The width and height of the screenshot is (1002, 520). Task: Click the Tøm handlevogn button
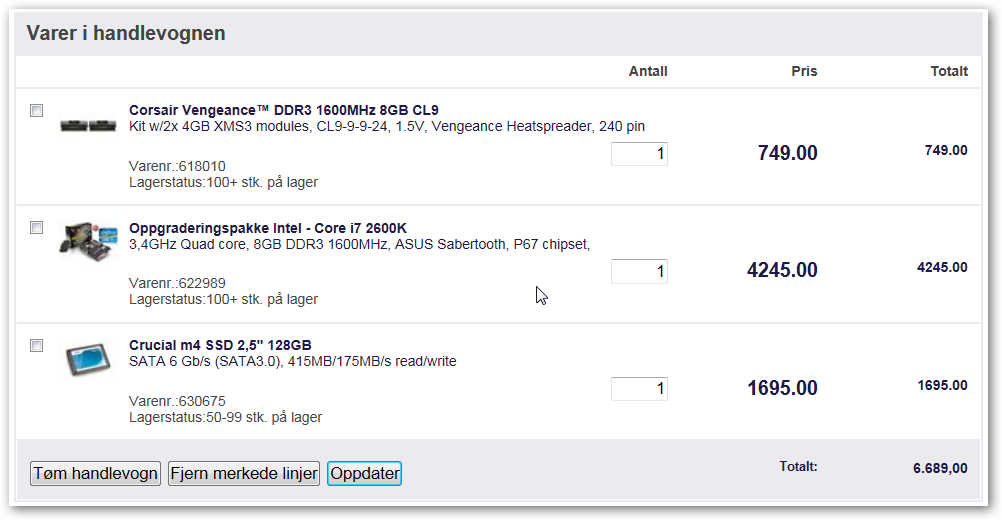(95, 473)
